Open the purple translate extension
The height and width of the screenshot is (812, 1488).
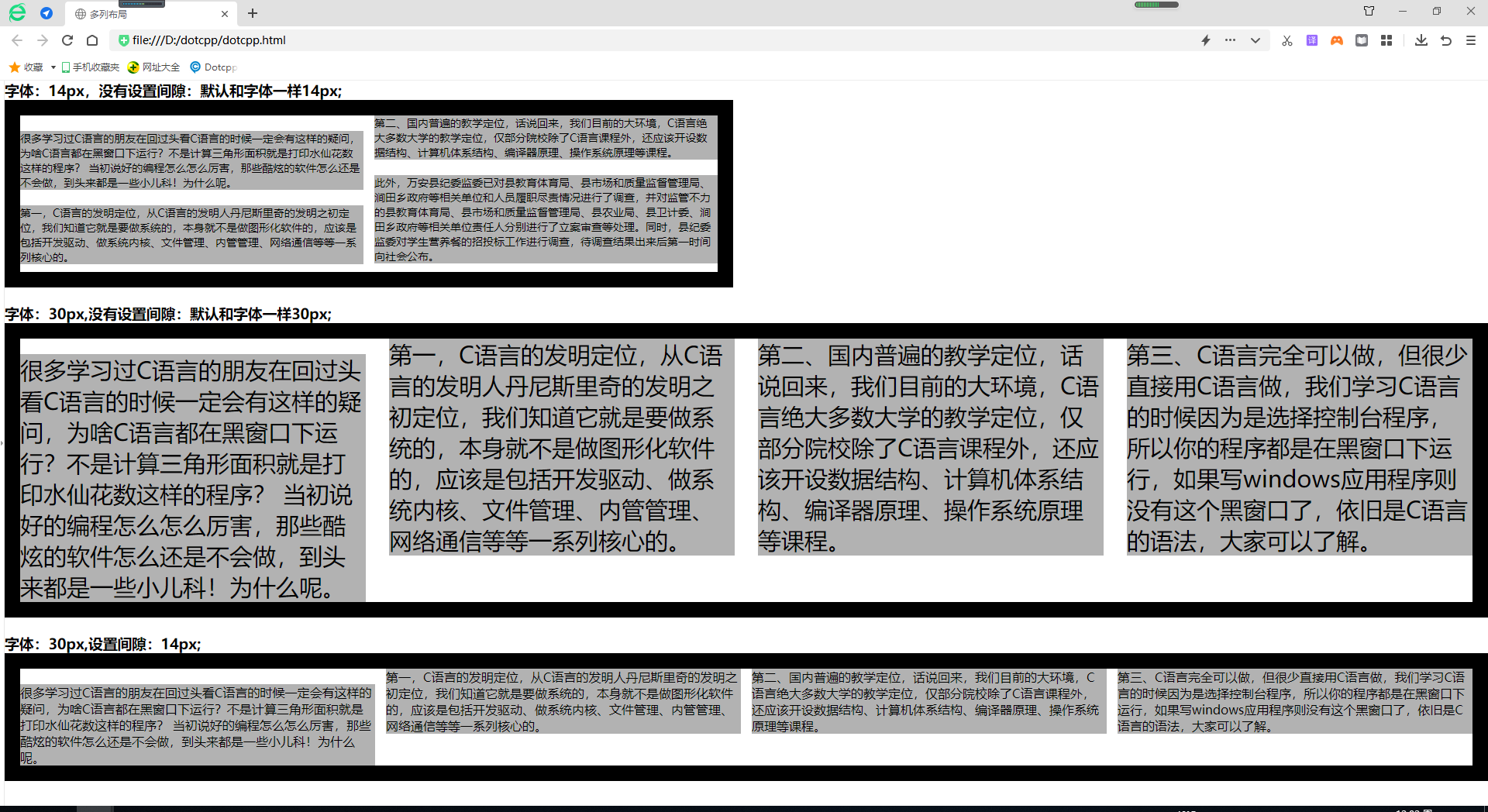[1312, 40]
